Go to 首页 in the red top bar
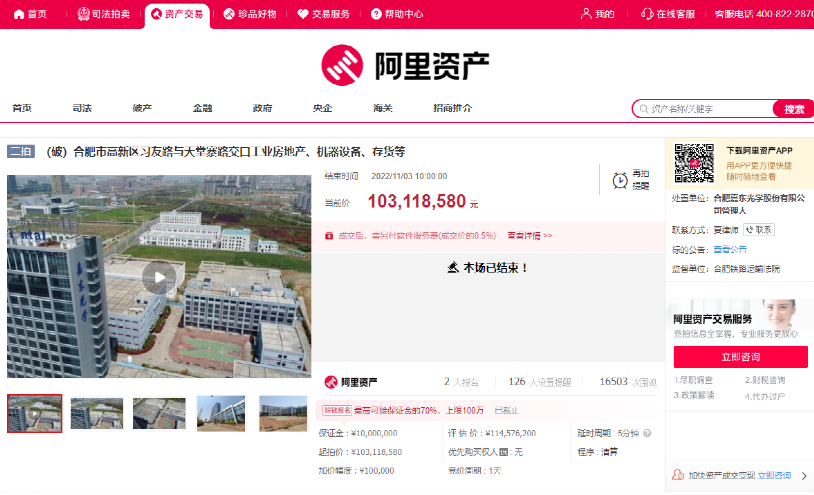This screenshot has height=495, width=814. (x=30, y=14)
